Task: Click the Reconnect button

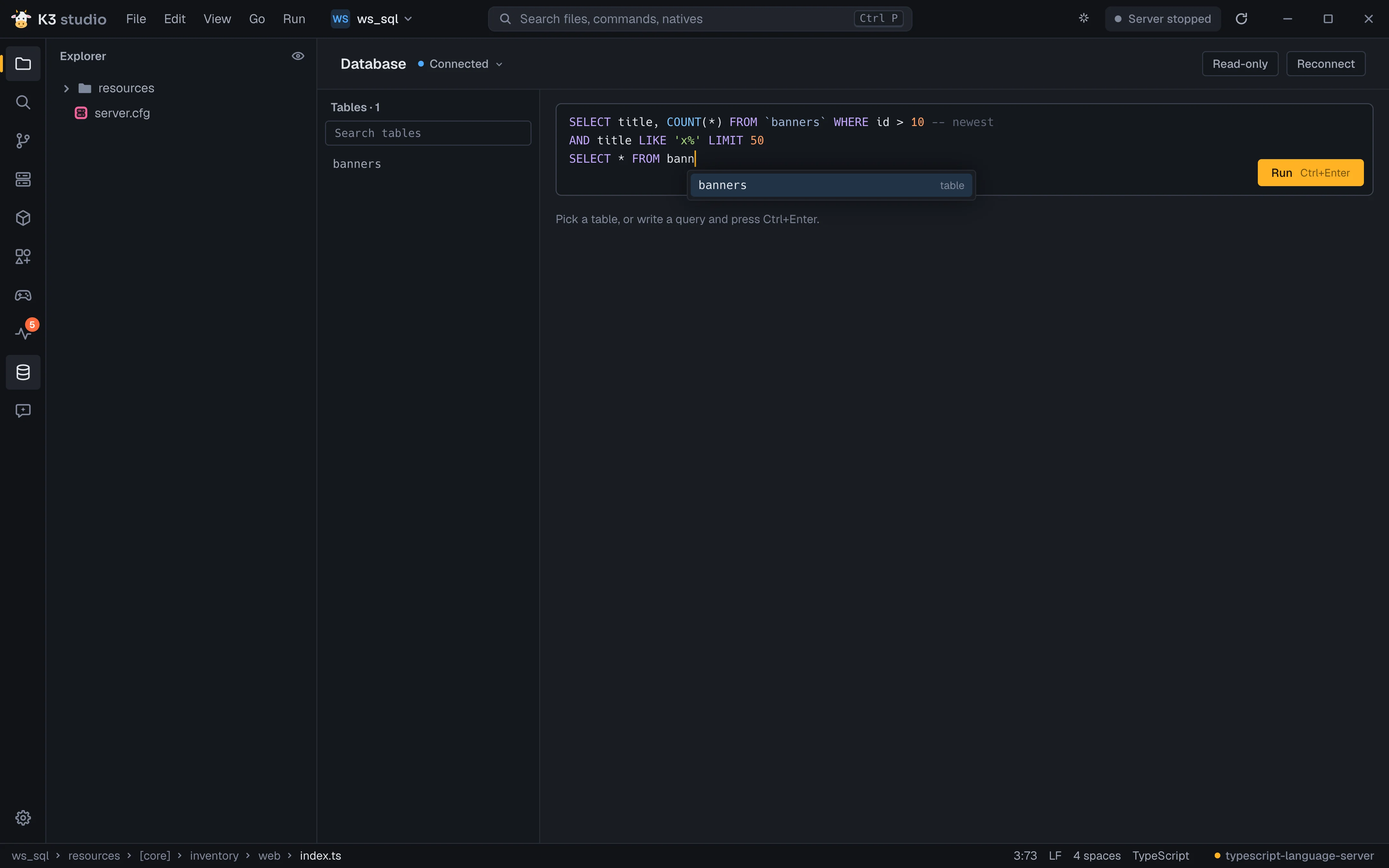Action: 1325,64
